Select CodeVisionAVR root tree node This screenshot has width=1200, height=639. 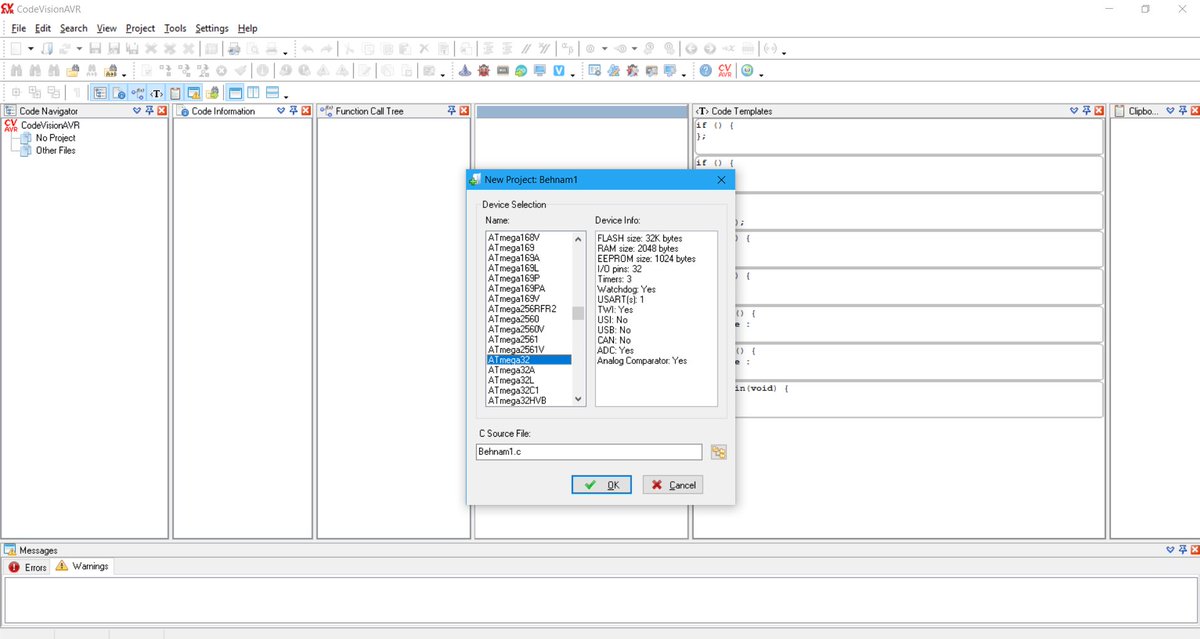pyautogui.click(x=50, y=126)
